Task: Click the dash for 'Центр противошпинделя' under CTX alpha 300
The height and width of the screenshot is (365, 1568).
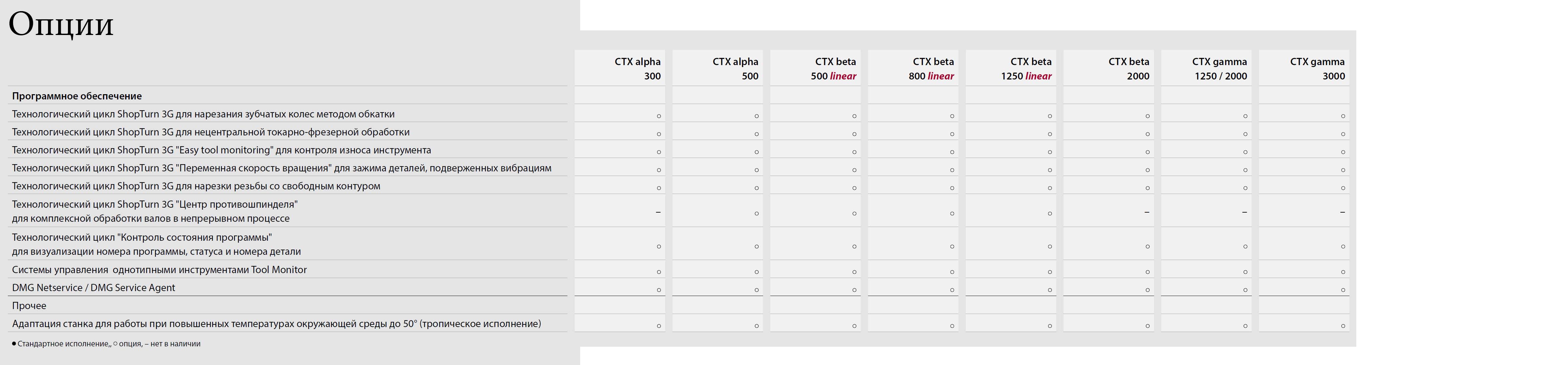Action: [658, 212]
